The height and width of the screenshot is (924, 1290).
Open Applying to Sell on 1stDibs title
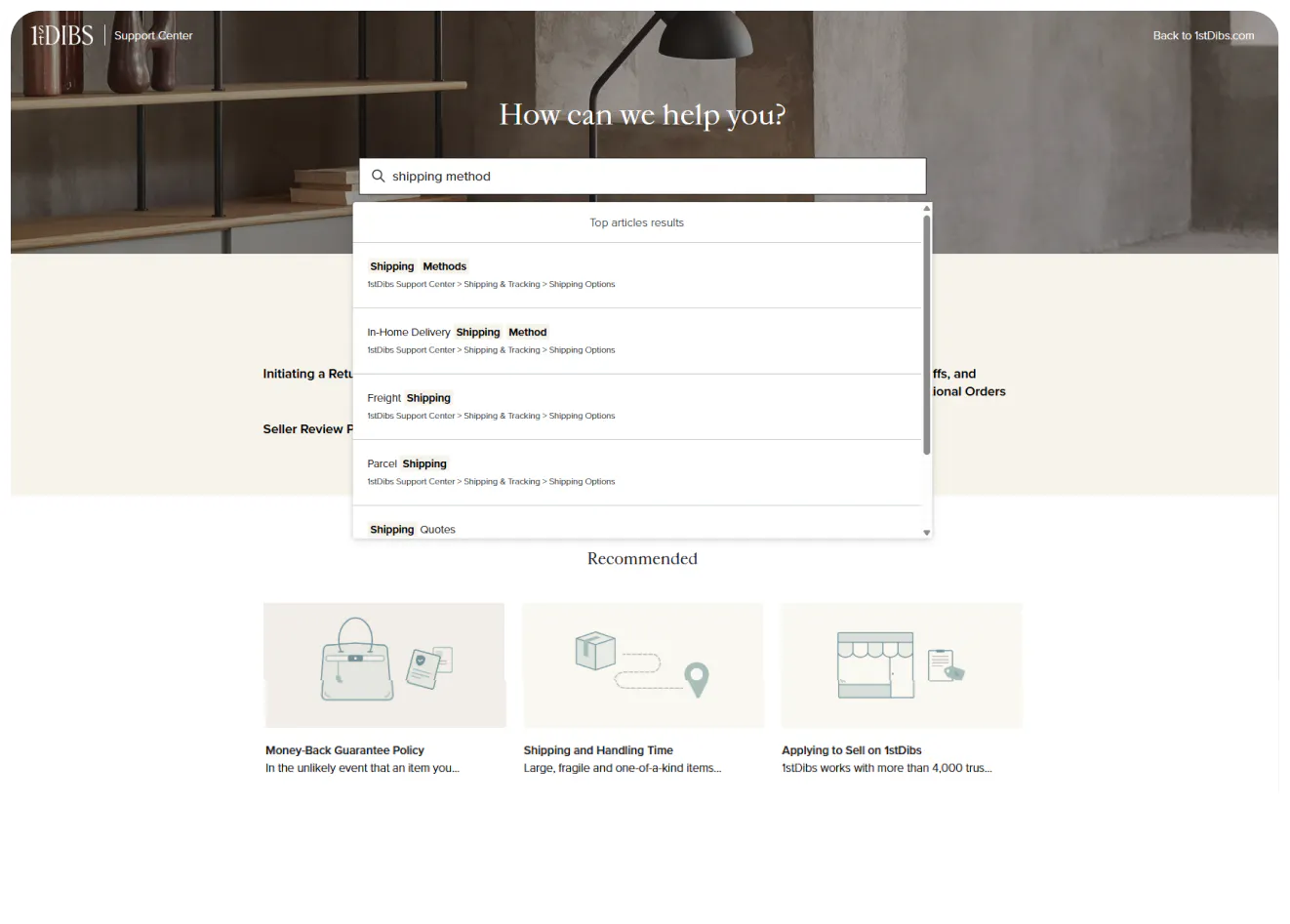point(852,750)
